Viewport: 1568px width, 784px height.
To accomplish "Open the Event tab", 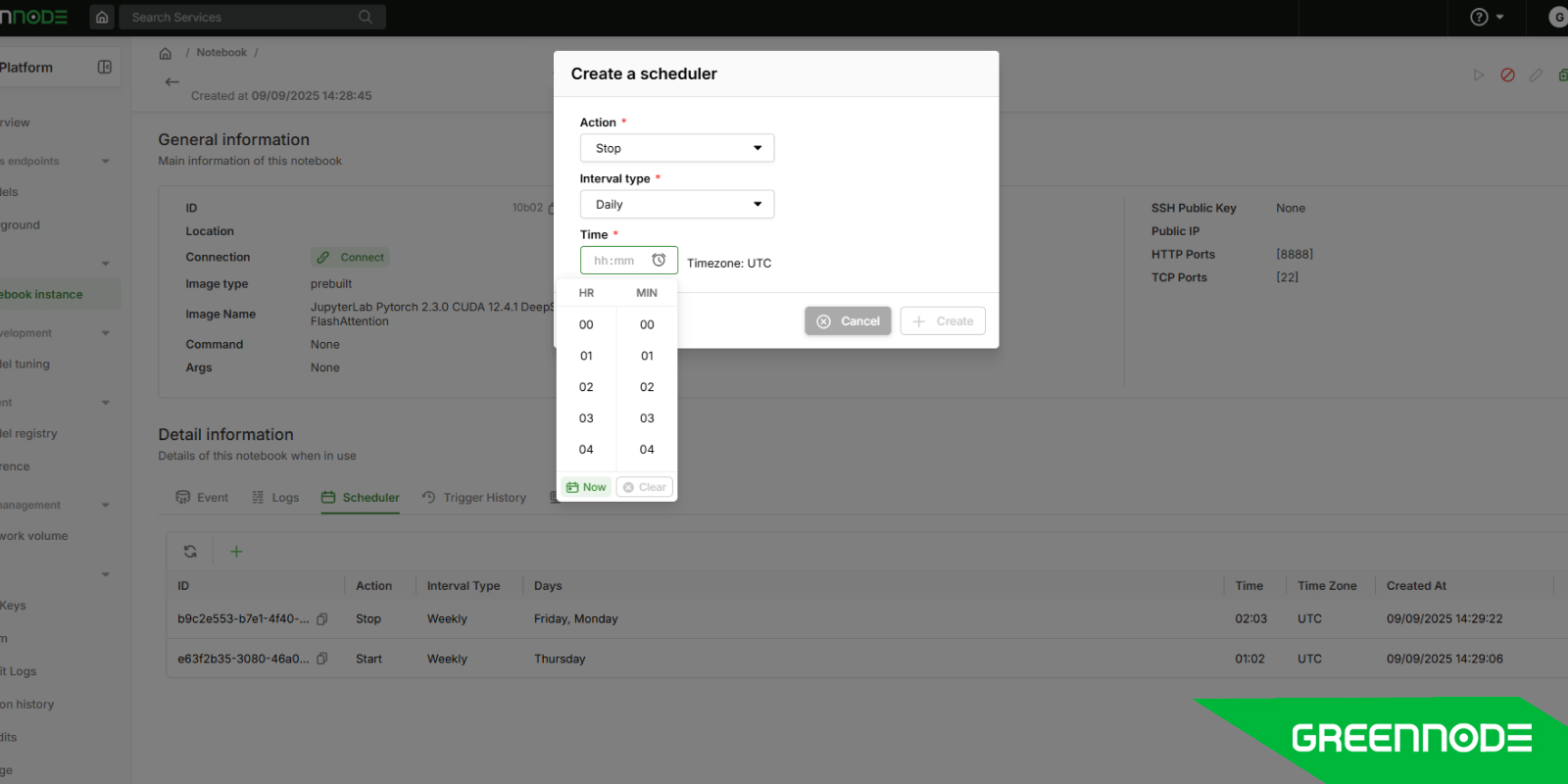I will click(202, 498).
